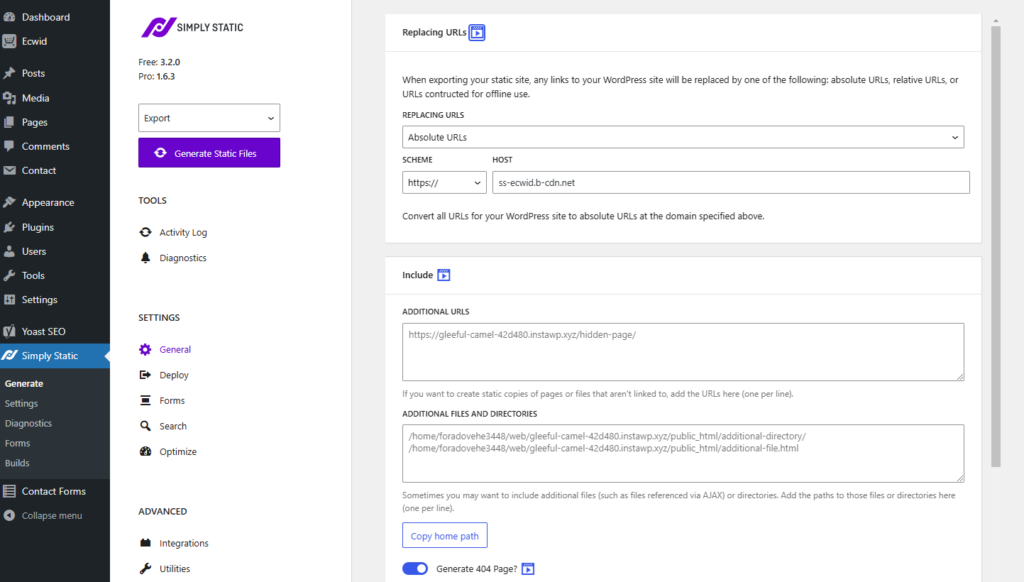Open the Dashboard icon in admin menu

pyautogui.click(x=9, y=17)
